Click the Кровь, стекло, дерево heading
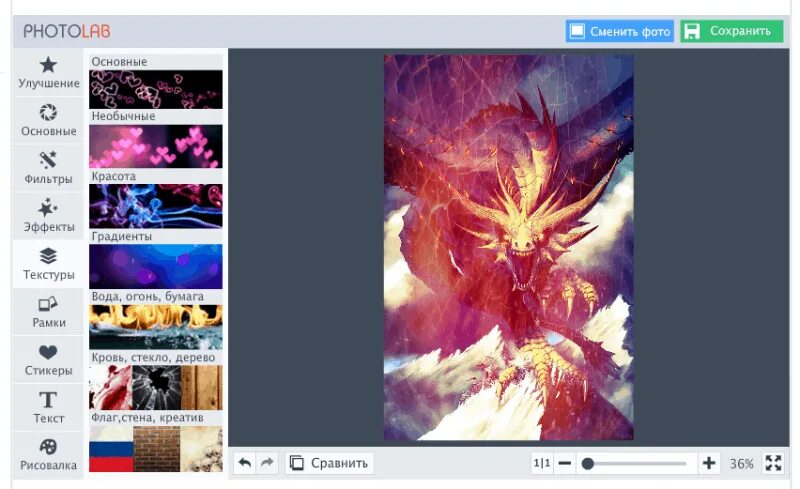Screen dimensions: 800x489 pos(153,357)
